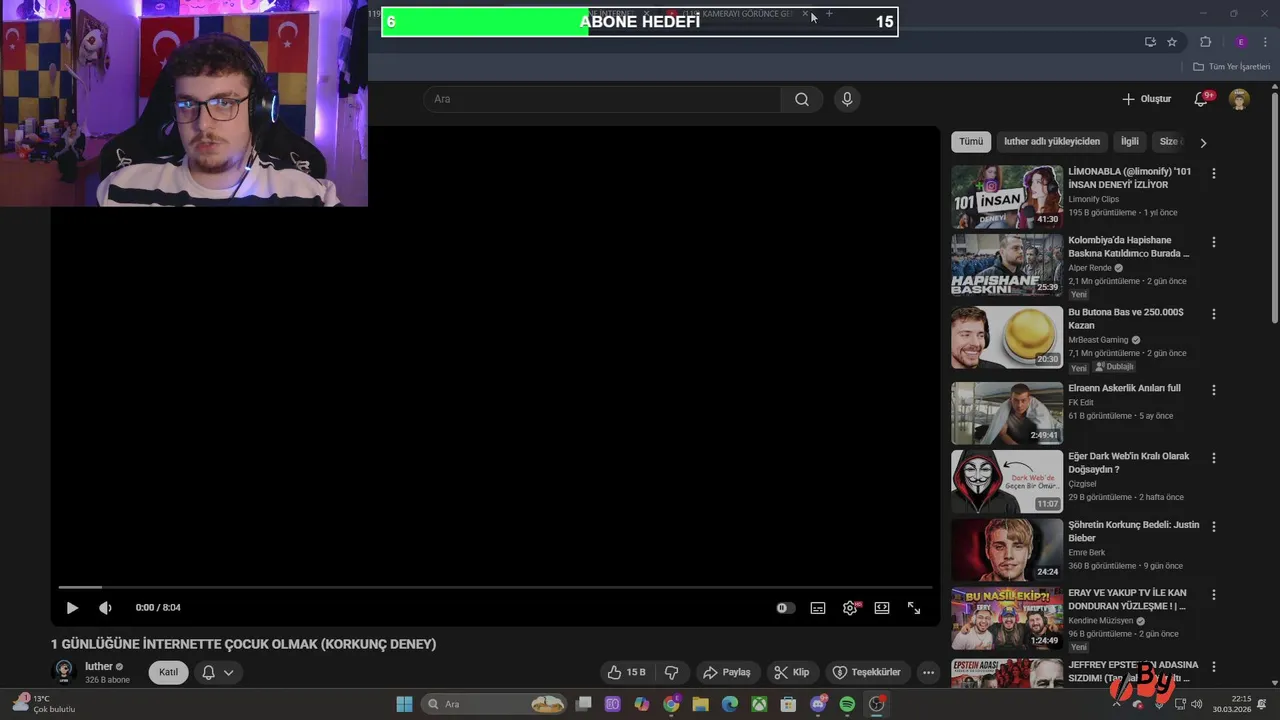Open Microsoft Edge from the taskbar
1280x720 pixels.
[730, 704]
